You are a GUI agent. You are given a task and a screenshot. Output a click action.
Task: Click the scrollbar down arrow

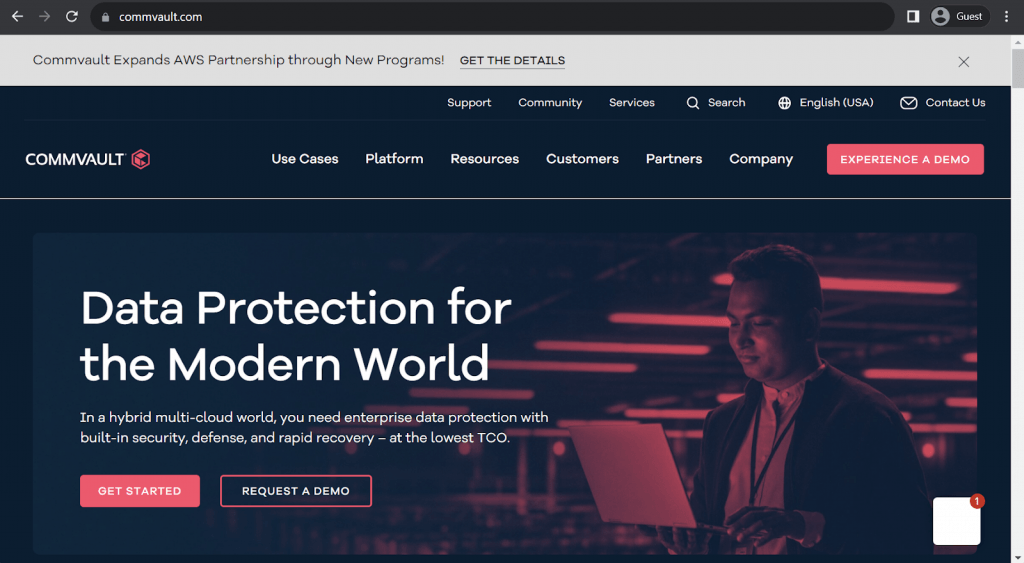pyautogui.click(x=1017, y=557)
